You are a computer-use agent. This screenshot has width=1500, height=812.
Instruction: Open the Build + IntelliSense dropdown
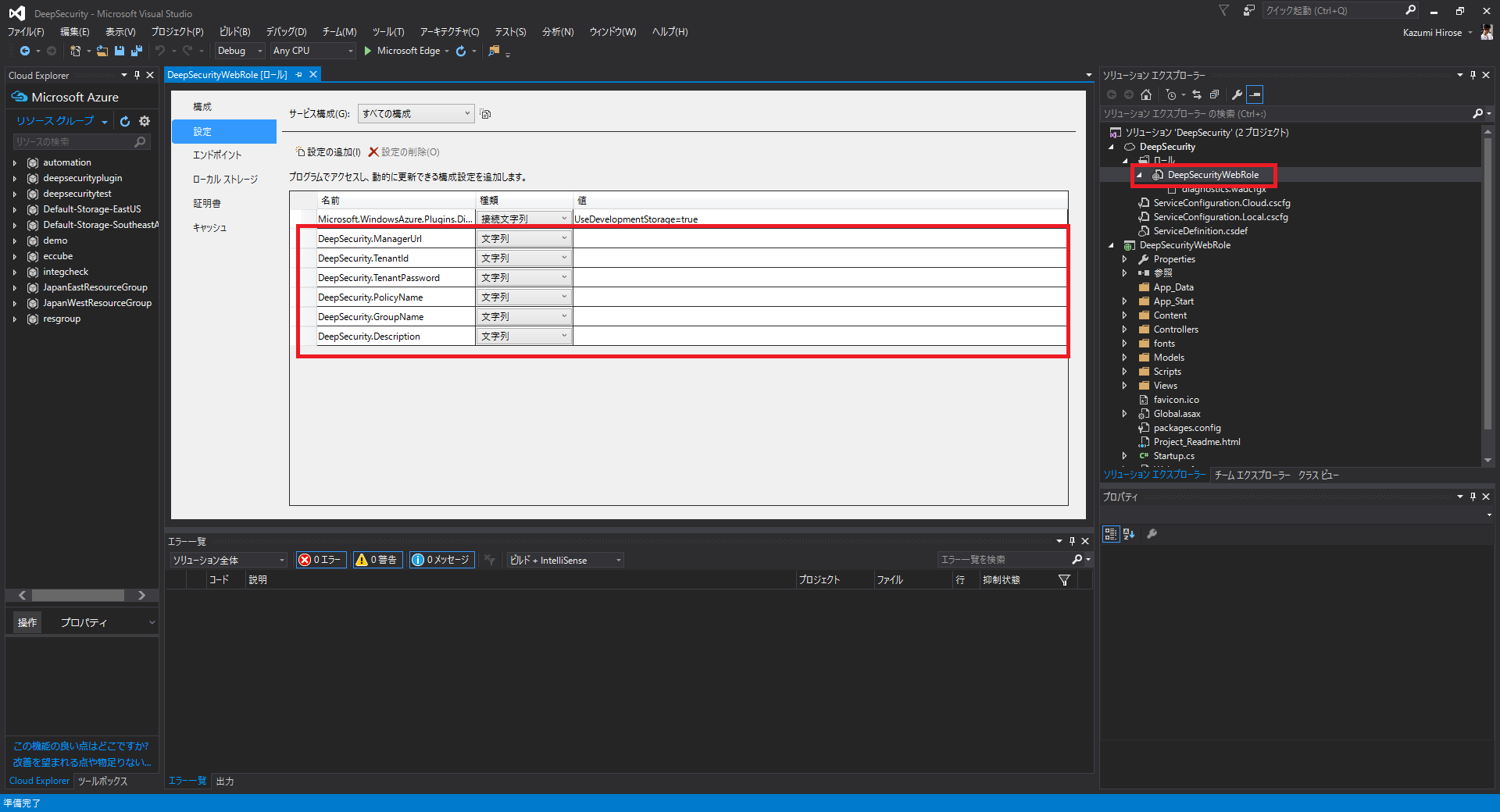point(565,560)
